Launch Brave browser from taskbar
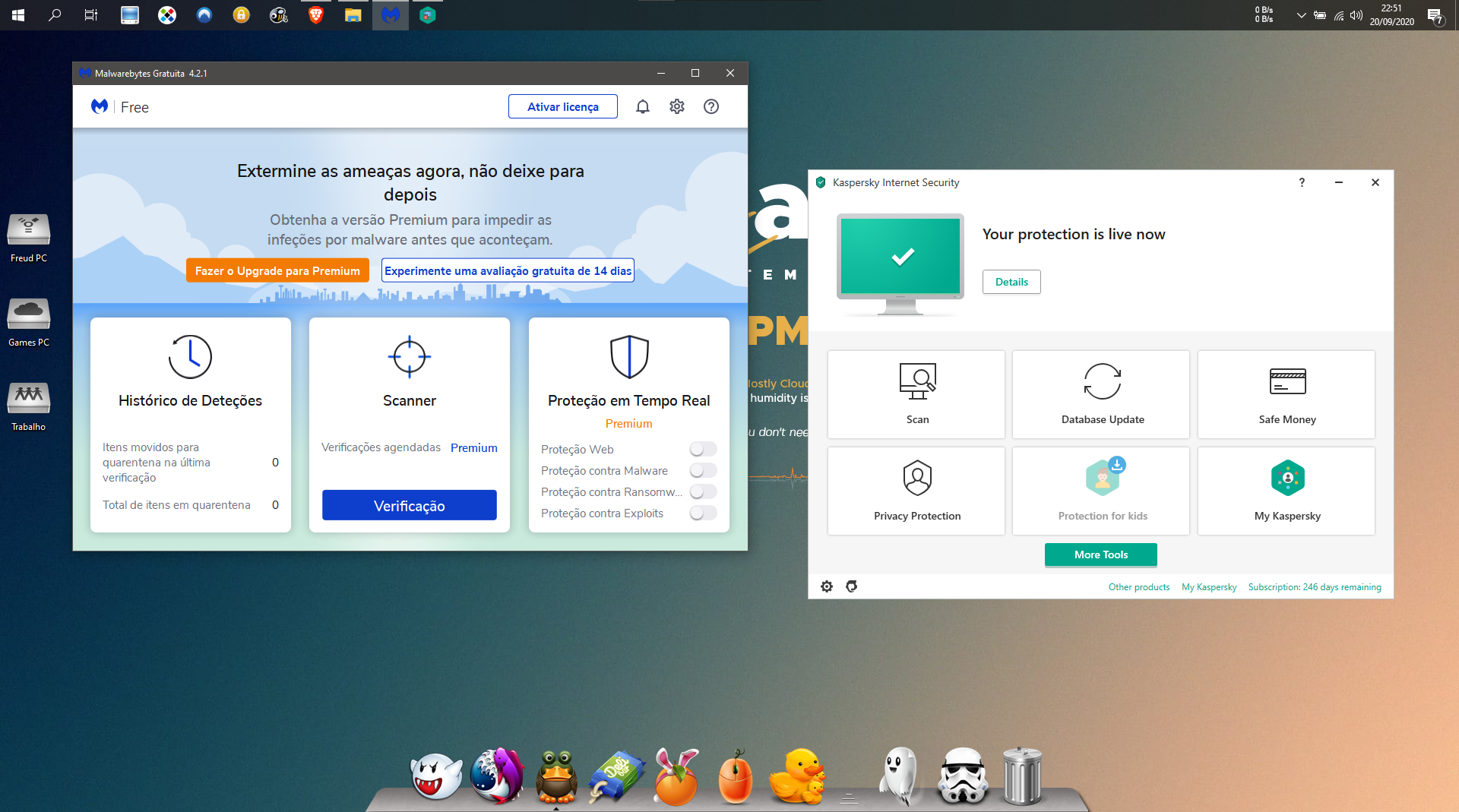The image size is (1459, 812). pos(316,15)
